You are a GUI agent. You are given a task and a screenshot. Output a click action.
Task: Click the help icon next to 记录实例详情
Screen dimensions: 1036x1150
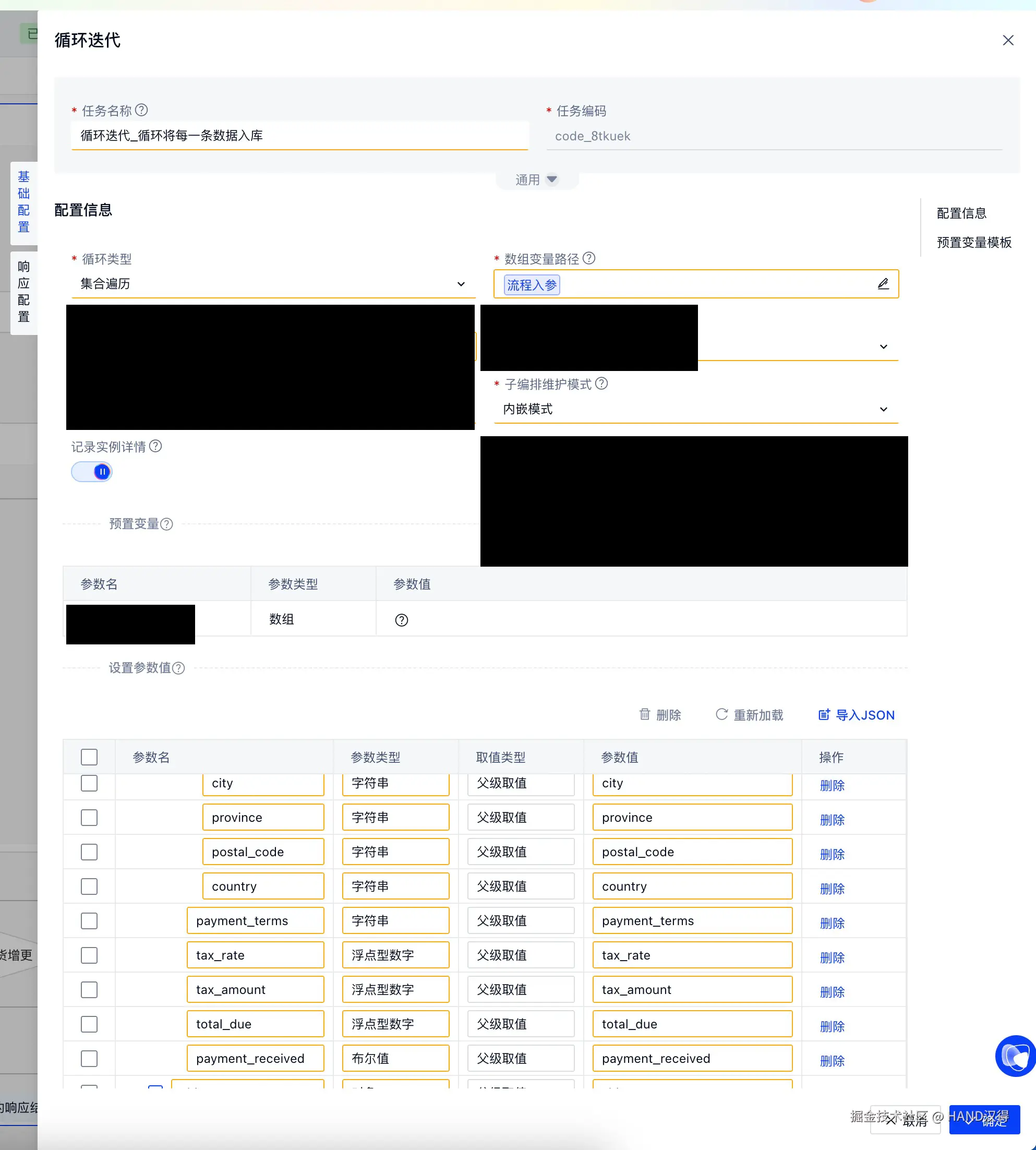point(155,446)
